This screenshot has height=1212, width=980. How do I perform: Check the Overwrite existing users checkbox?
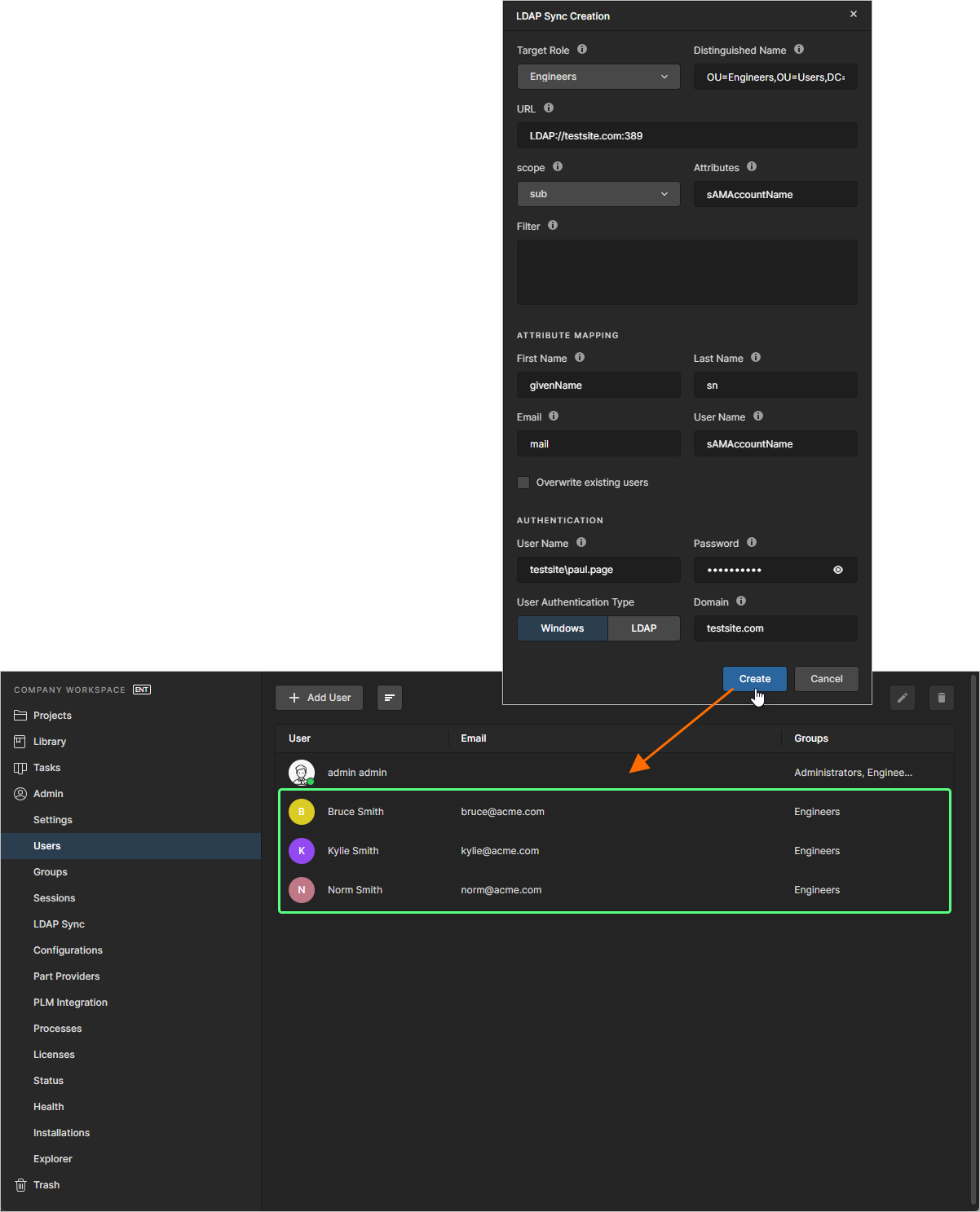523,482
